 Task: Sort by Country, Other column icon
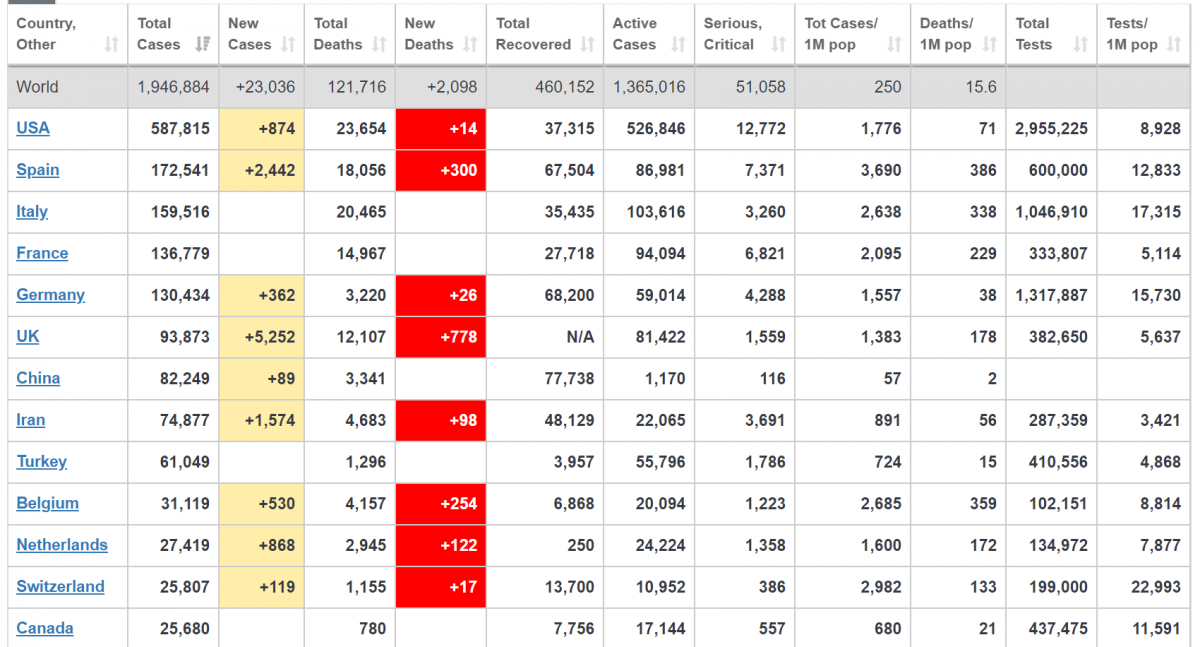coord(111,44)
